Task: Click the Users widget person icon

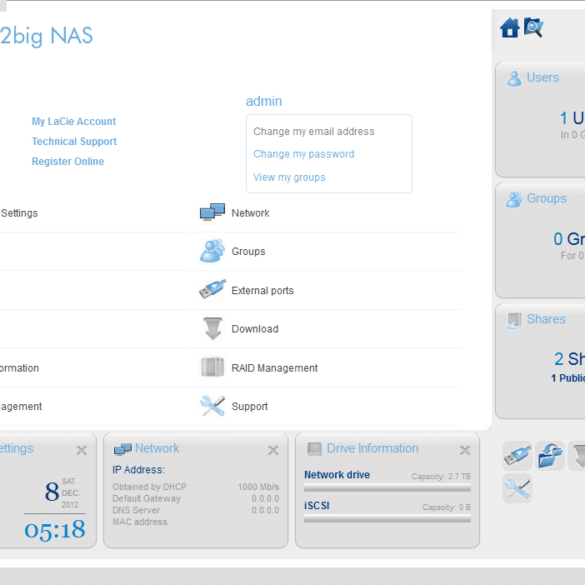Action: [514, 78]
